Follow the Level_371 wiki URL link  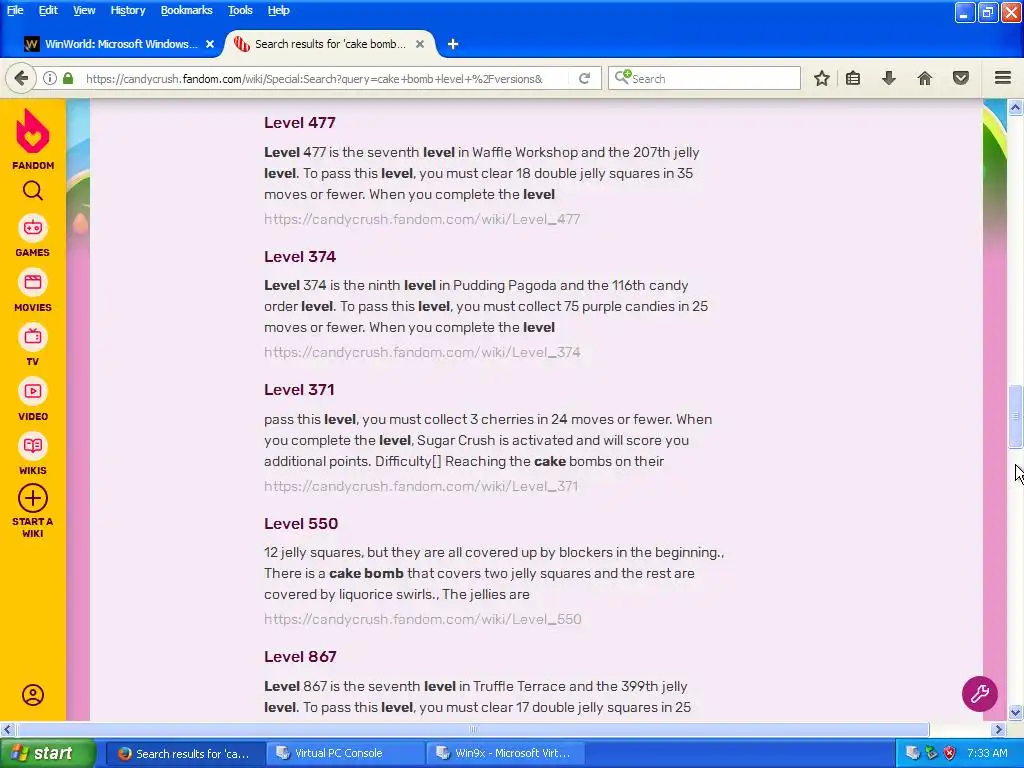[421, 487]
